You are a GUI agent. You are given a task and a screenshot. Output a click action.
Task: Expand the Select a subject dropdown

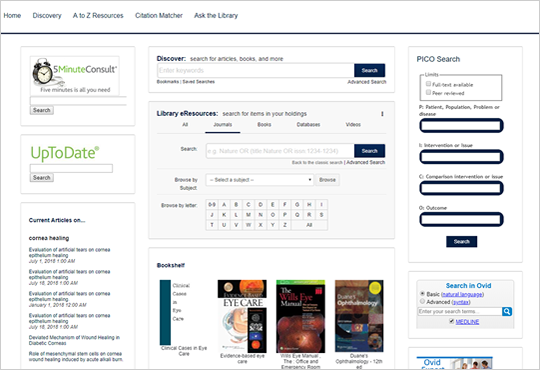pos(260,180)
